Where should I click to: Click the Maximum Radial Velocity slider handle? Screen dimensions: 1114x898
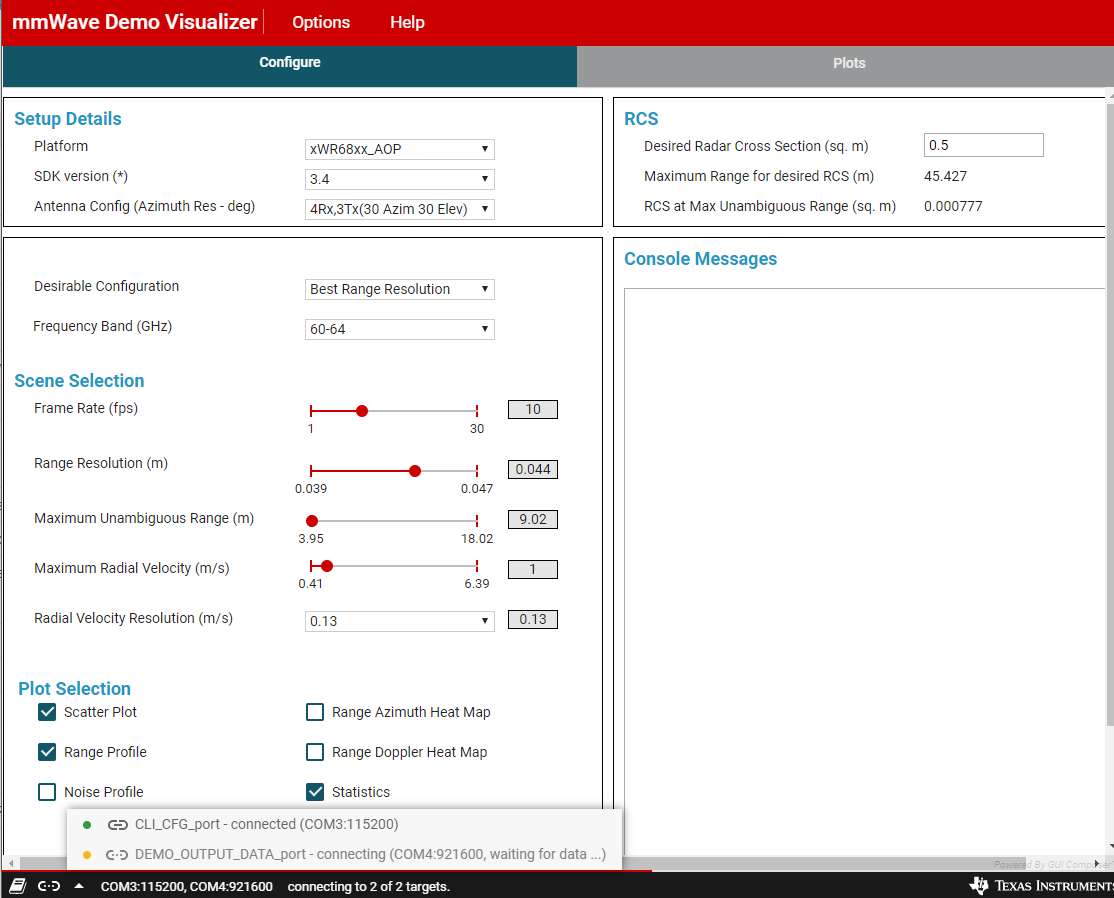pyautogui.click(x=327, y=566)
